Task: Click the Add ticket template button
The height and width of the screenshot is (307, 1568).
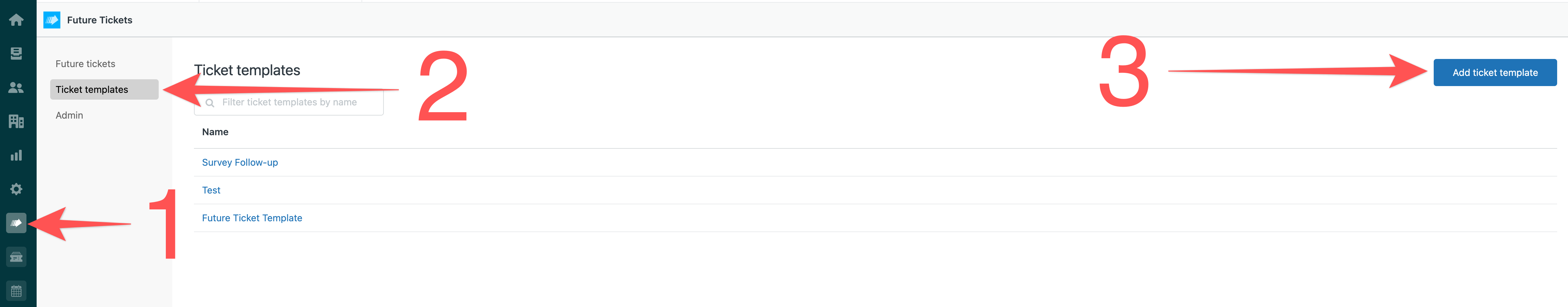Action: point(1495,72)
